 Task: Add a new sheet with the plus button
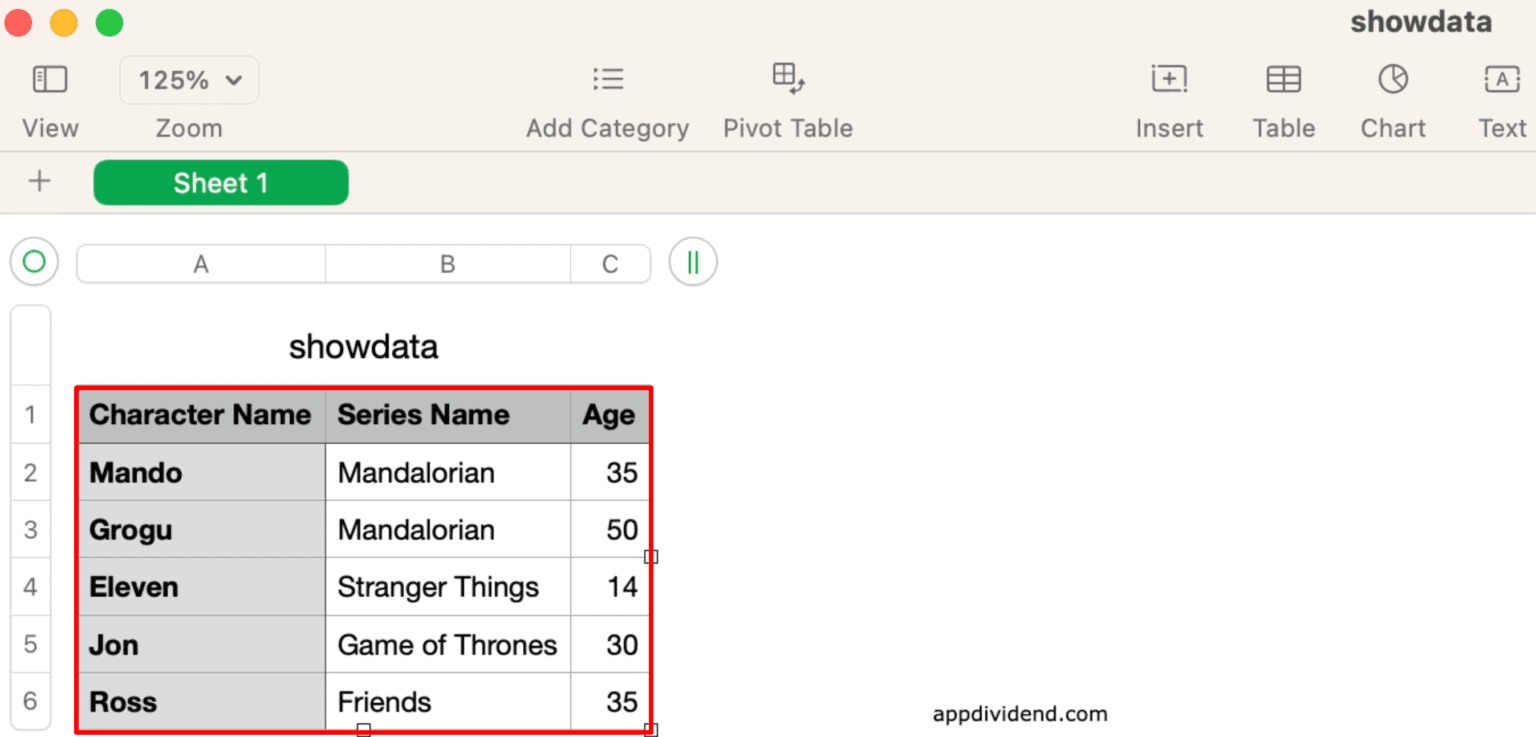pos(38,182)
